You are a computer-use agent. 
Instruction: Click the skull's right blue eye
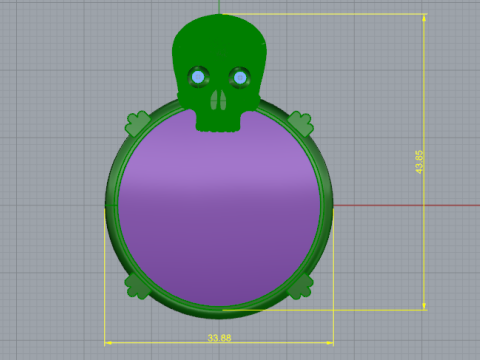(x=240, y=78)
